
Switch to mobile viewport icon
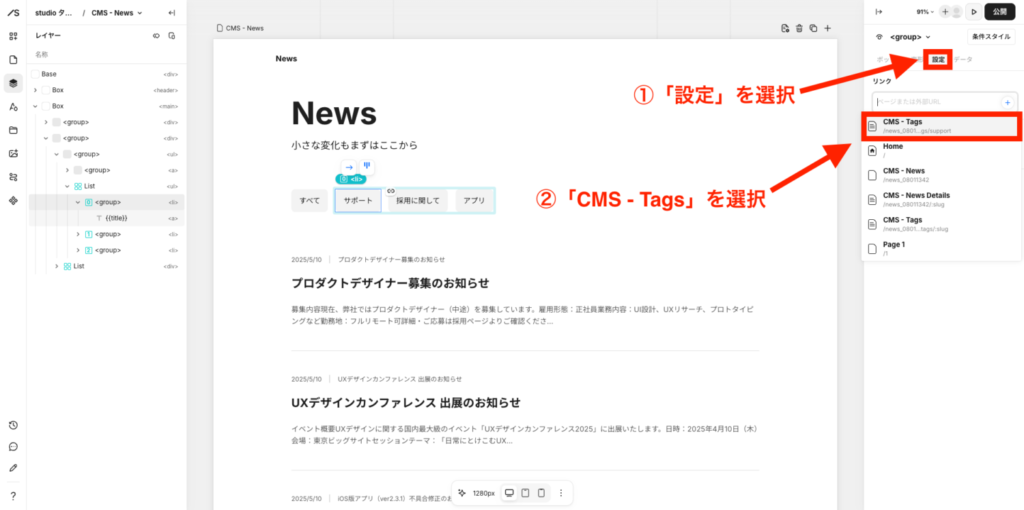coord(541,493)
